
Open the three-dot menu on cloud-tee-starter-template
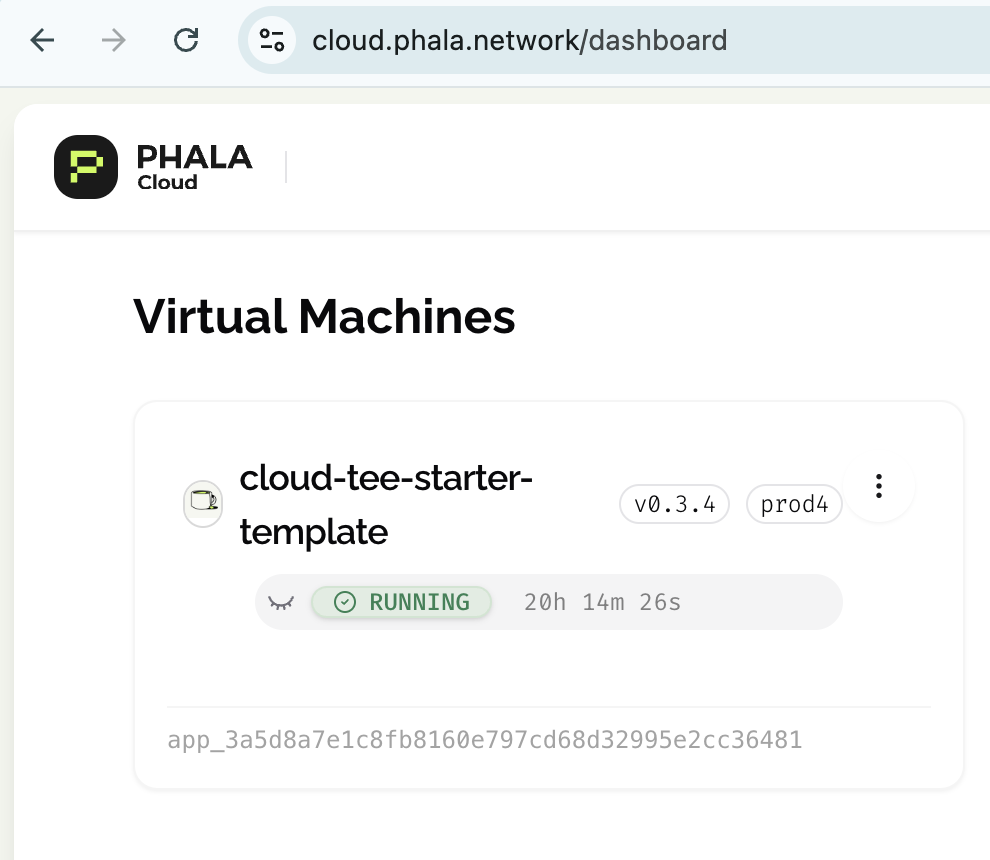point(879,486)
